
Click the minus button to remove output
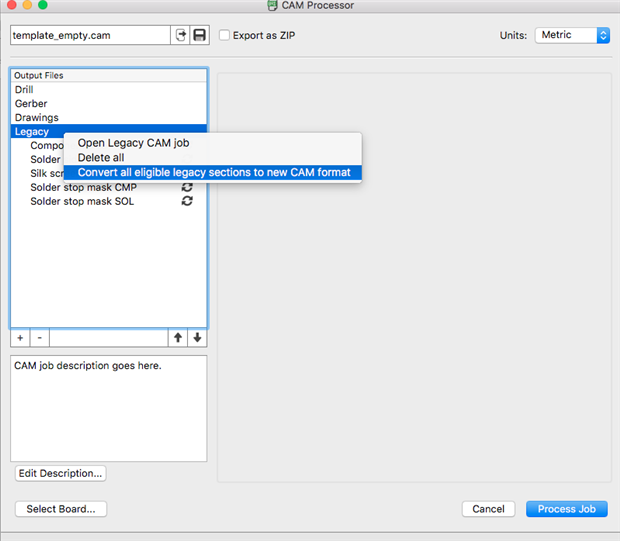pyautogui.click(x=40, y=338)
